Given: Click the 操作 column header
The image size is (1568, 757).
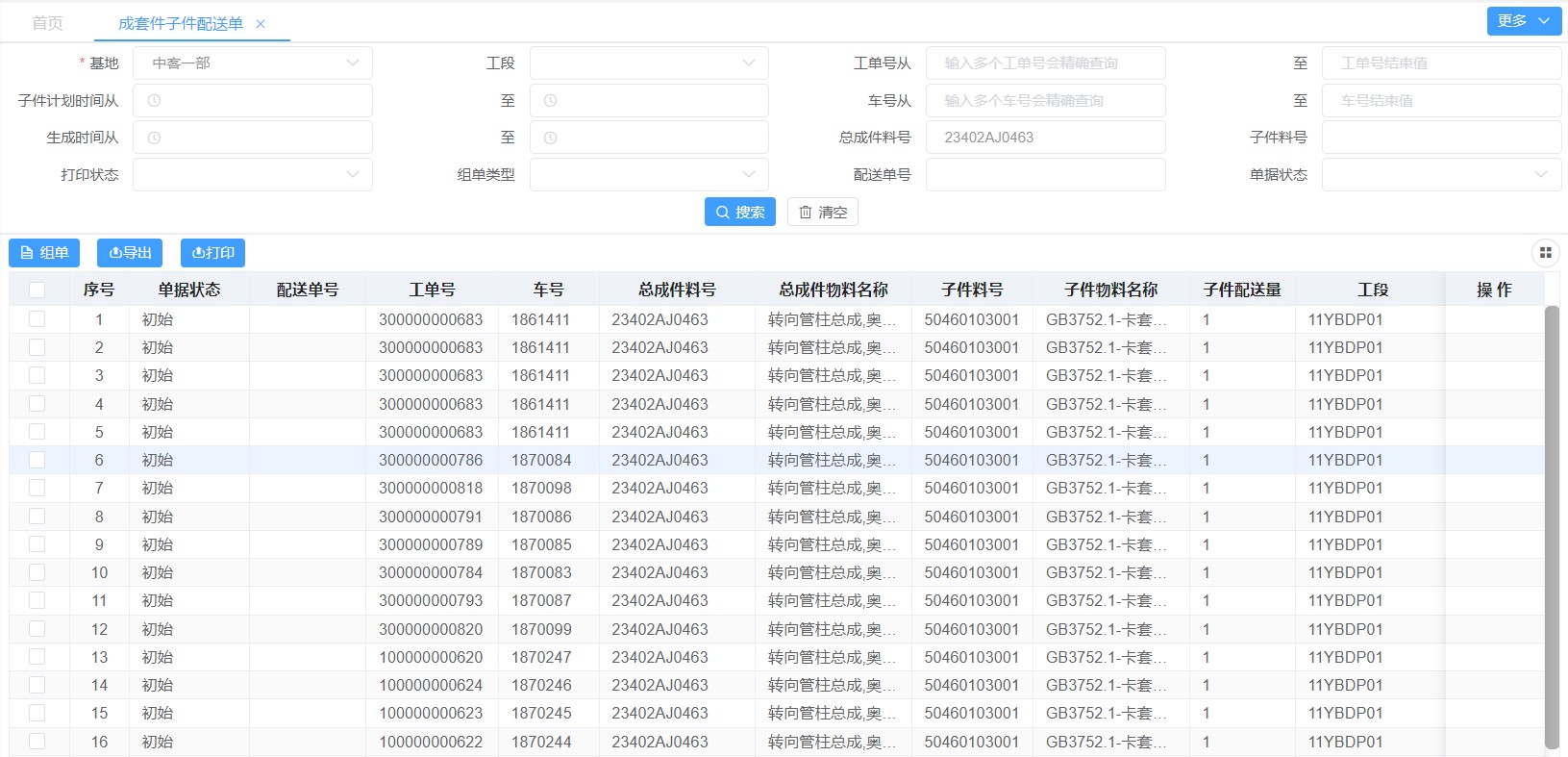Looking at the screenshot, I should [1494, 290].
